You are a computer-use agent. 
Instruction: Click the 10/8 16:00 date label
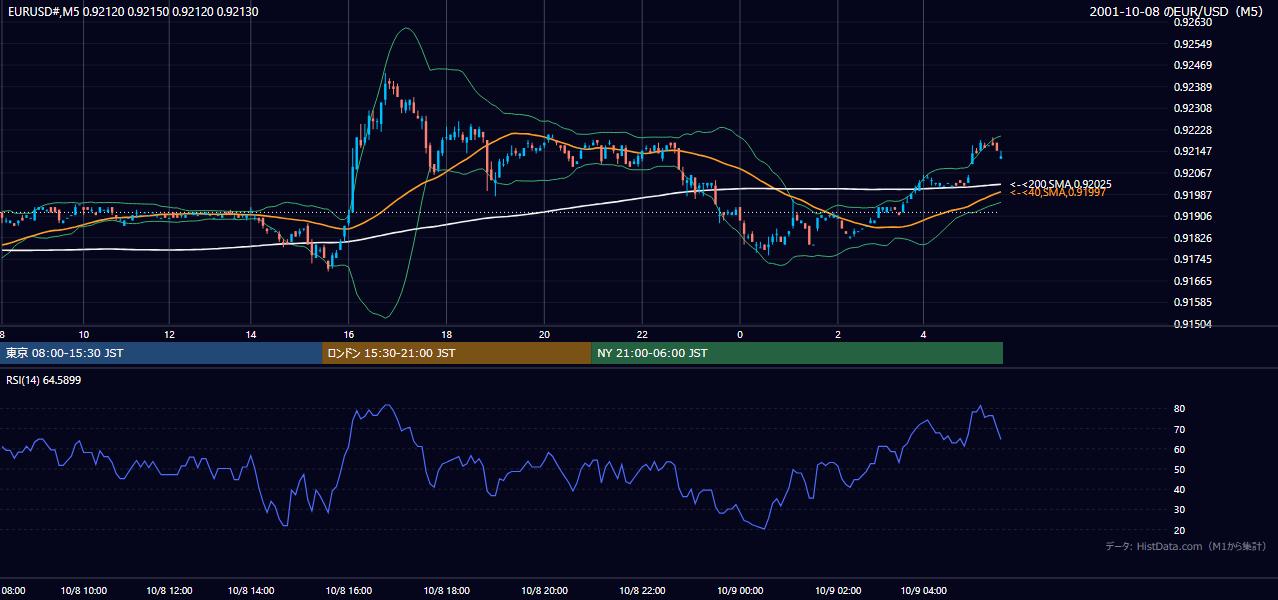[x=348, y=591]
